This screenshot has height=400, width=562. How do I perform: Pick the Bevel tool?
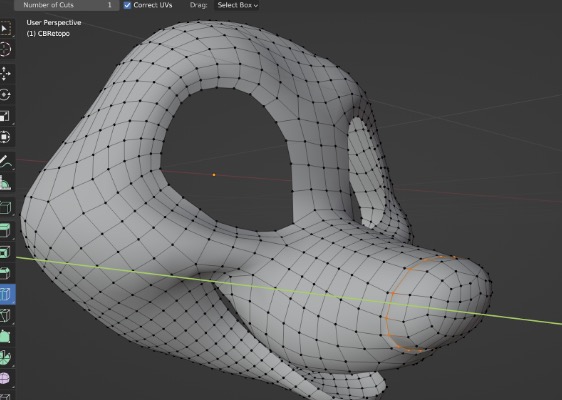click(x=6, y=273)
